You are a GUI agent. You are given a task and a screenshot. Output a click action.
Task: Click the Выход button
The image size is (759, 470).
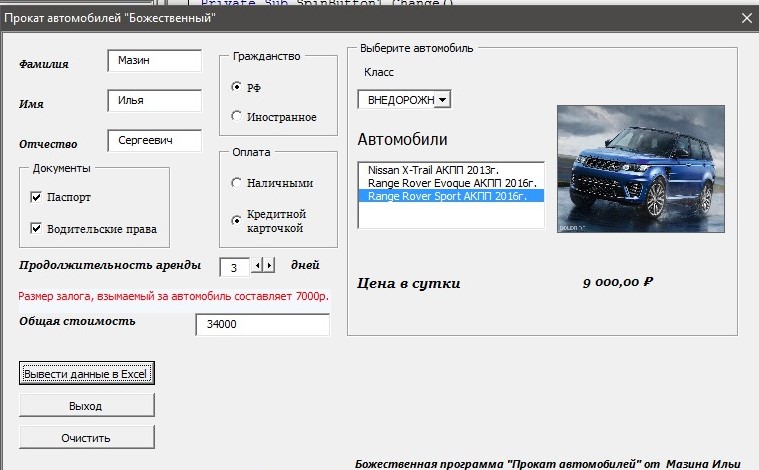click(x=87, y=405)
